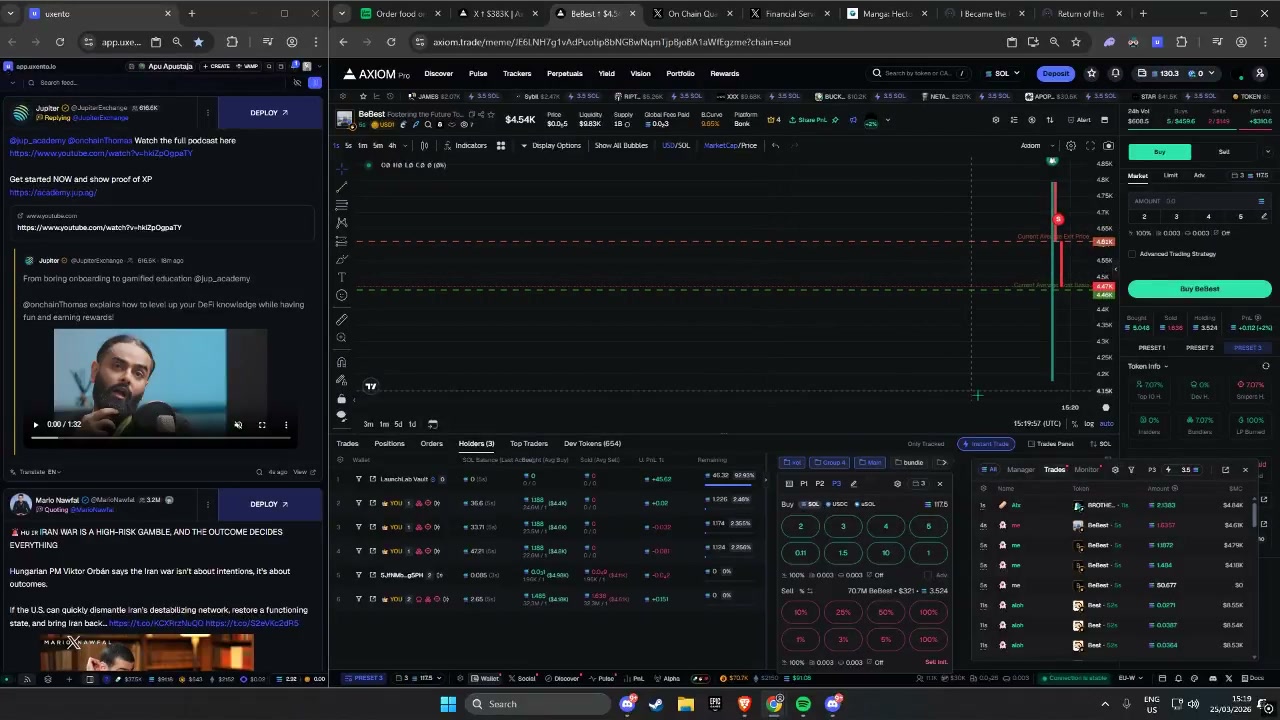Open File Explorer from the taskbar
This screenshot has width=1280, height=720.
pos(685,704)
